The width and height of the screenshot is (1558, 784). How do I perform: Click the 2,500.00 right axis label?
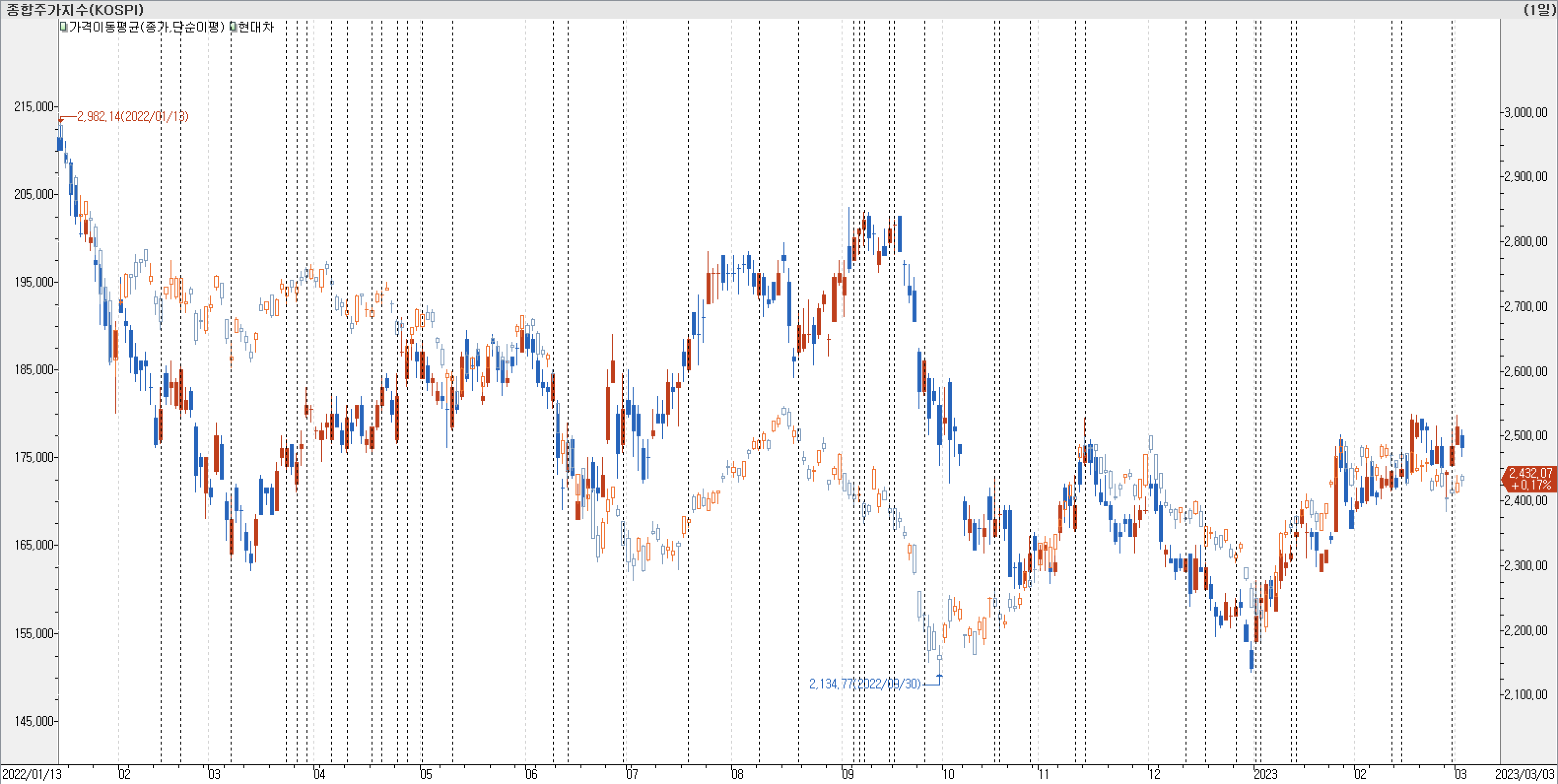click(1525, 436)
